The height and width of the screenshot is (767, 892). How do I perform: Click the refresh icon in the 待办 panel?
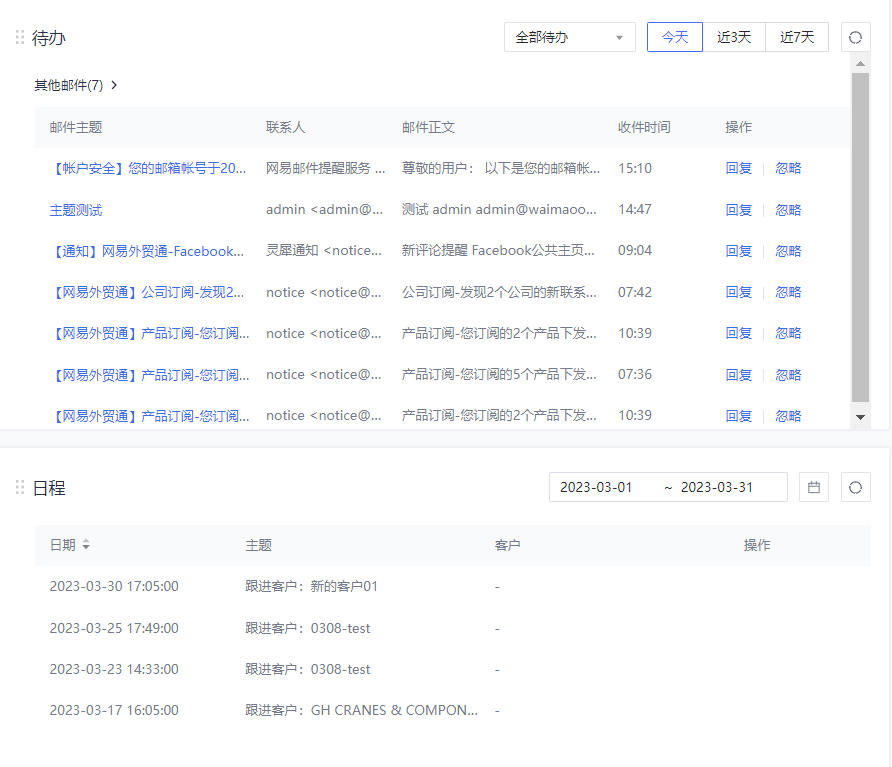click(855, 38)
